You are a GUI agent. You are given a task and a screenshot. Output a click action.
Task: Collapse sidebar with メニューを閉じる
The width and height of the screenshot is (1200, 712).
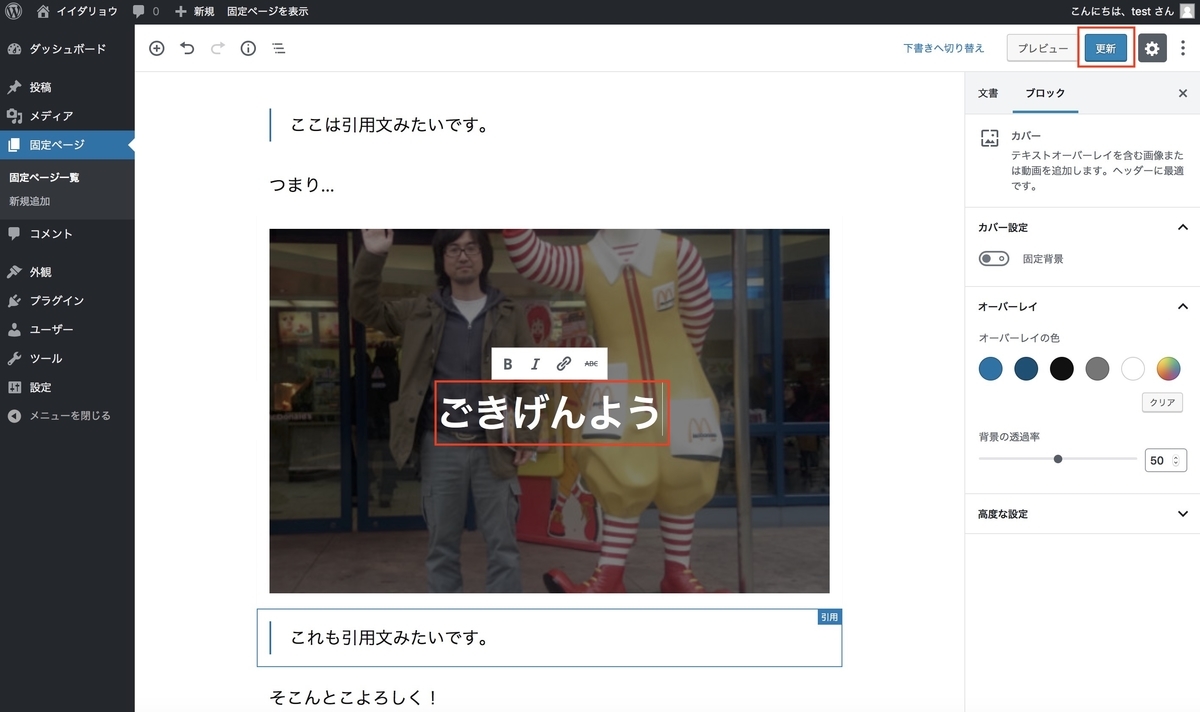tap(67, 416)
